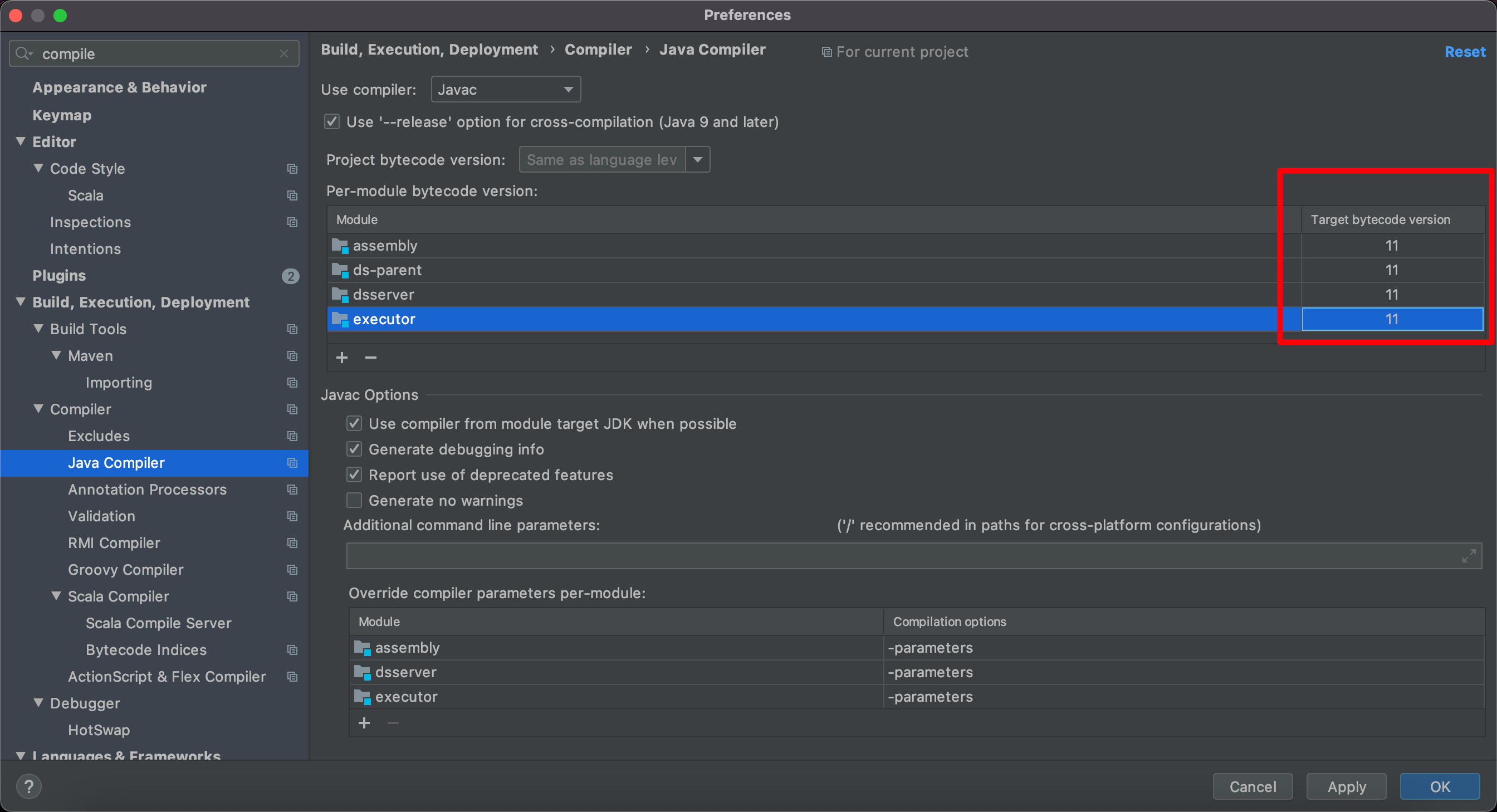Click the project-level icon beside Build Tools

[x=292, y=330]
